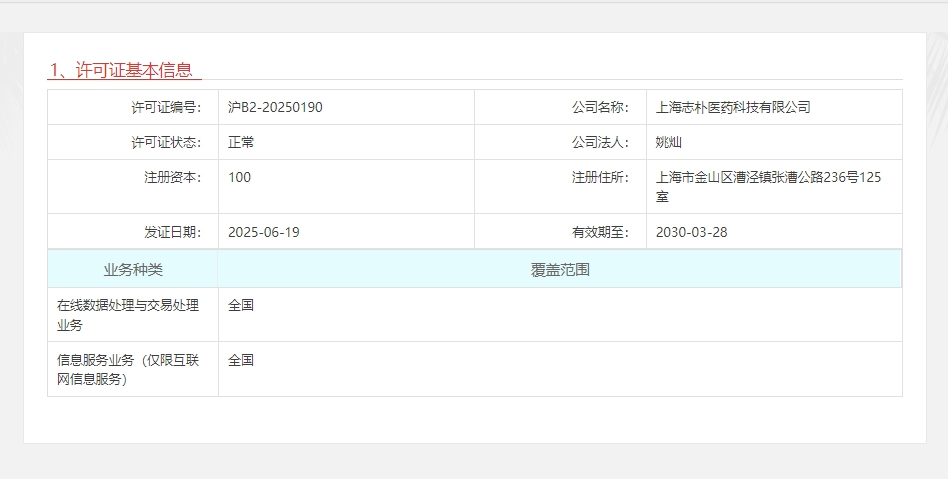
Task: Click the 许可证状态 label
Action: pyautogui.click(x=166, y=142)
